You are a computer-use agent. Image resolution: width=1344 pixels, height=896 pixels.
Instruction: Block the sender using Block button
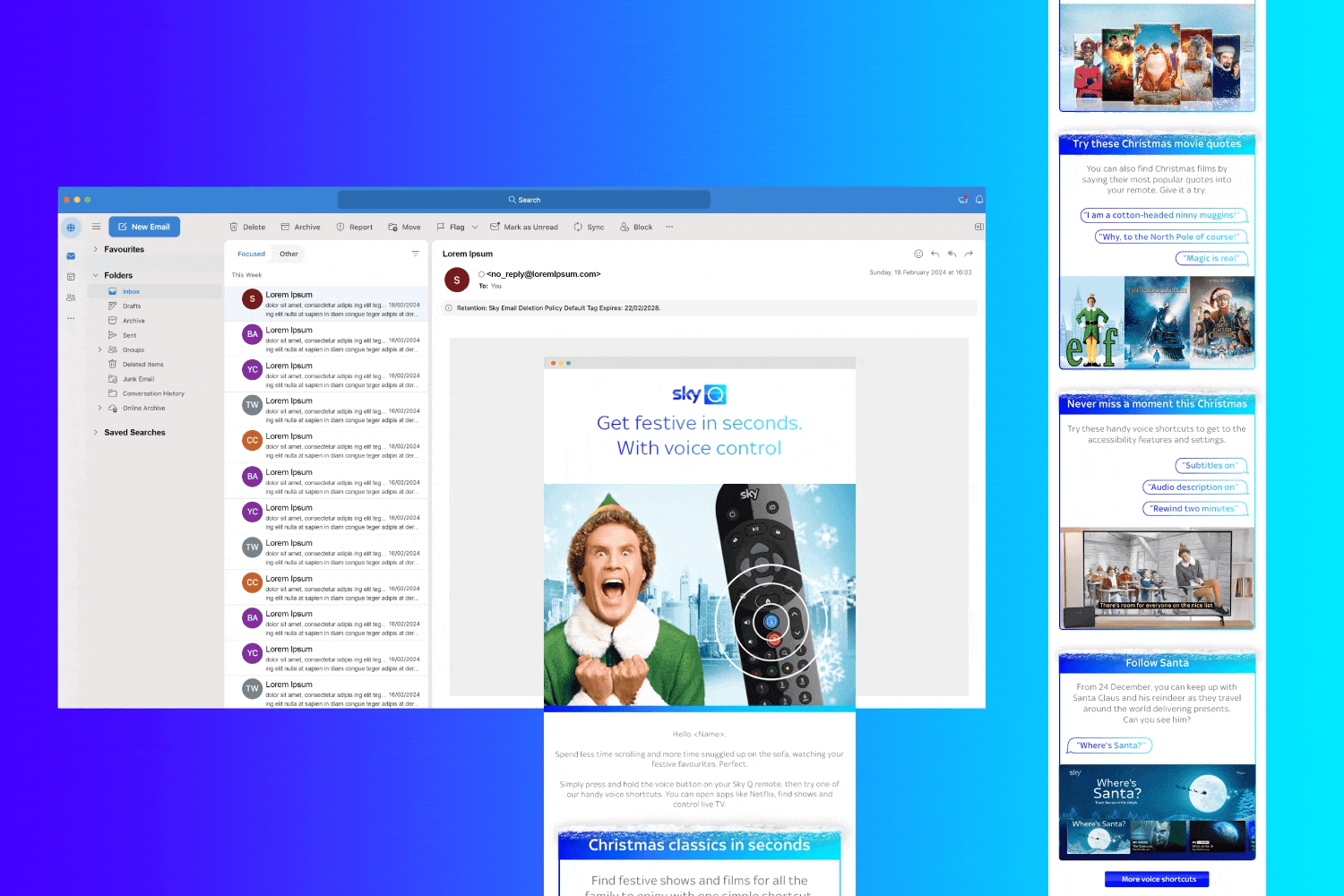pos(636,227)
